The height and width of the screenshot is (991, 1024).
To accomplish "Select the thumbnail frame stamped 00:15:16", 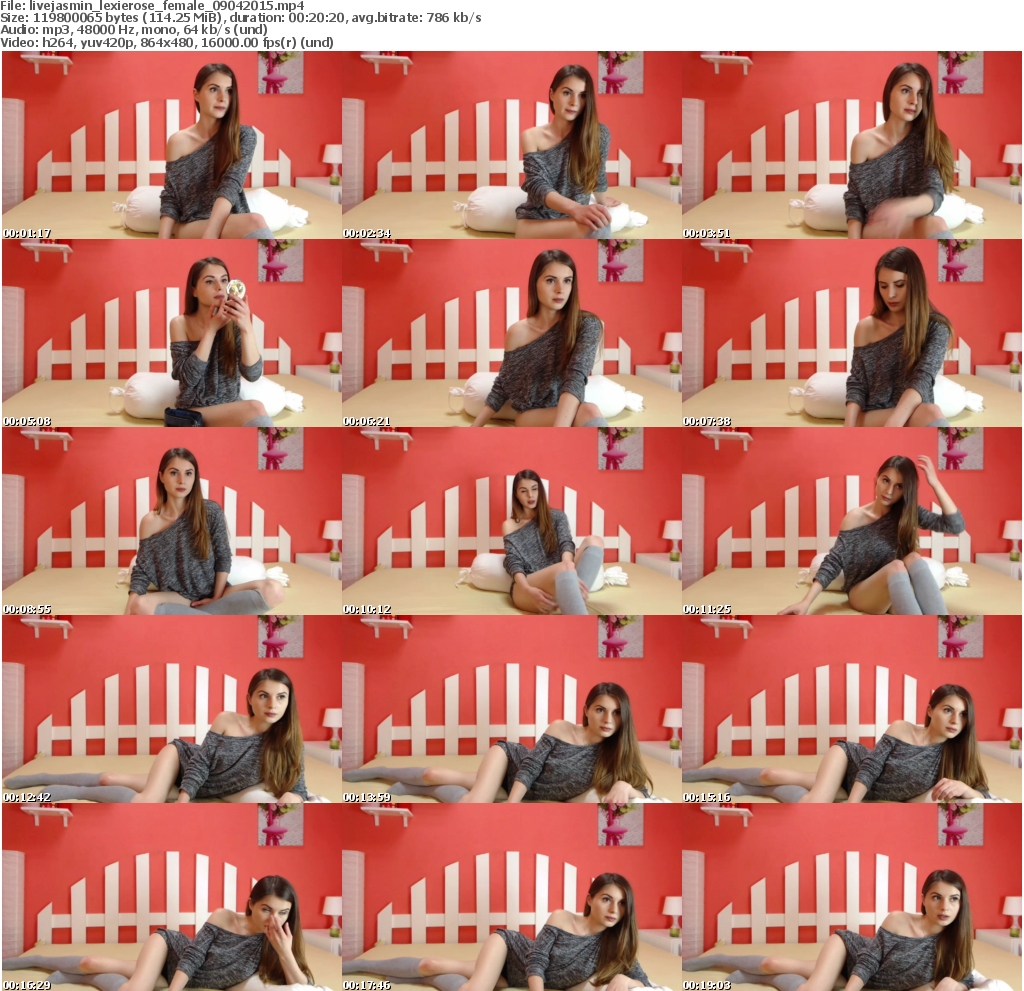I will point(852,709).
